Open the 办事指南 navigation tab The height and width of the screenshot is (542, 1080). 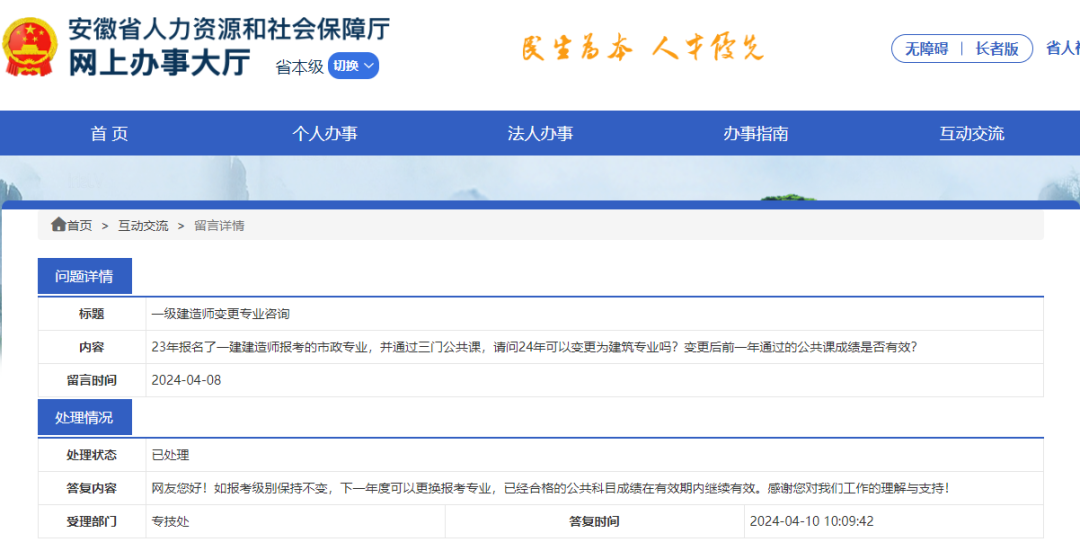tap(756, 134)
